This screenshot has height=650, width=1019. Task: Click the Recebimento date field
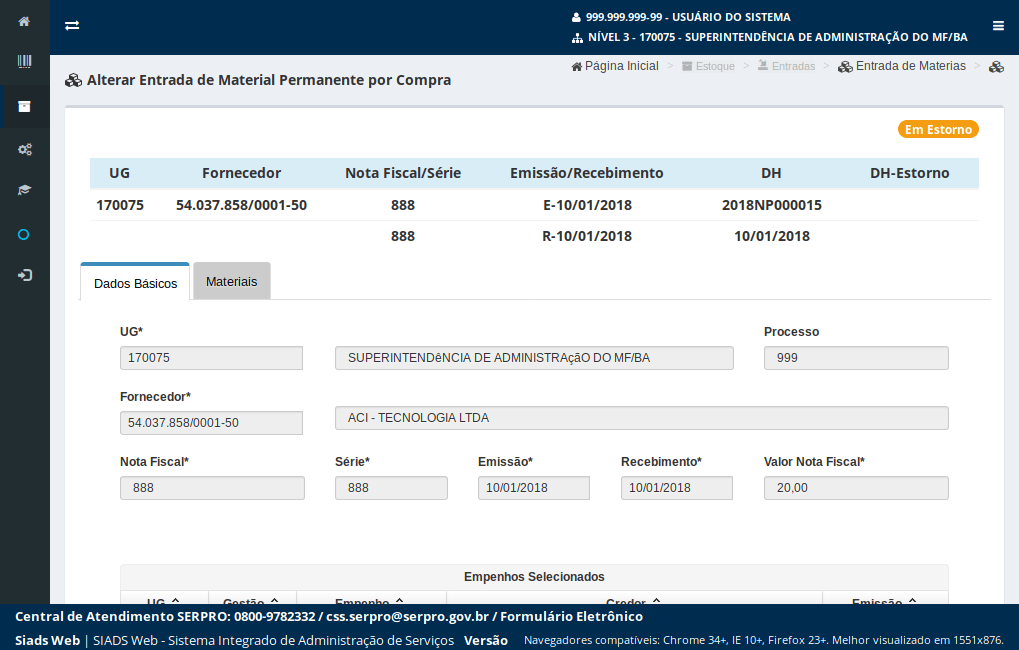pos(677,488)
